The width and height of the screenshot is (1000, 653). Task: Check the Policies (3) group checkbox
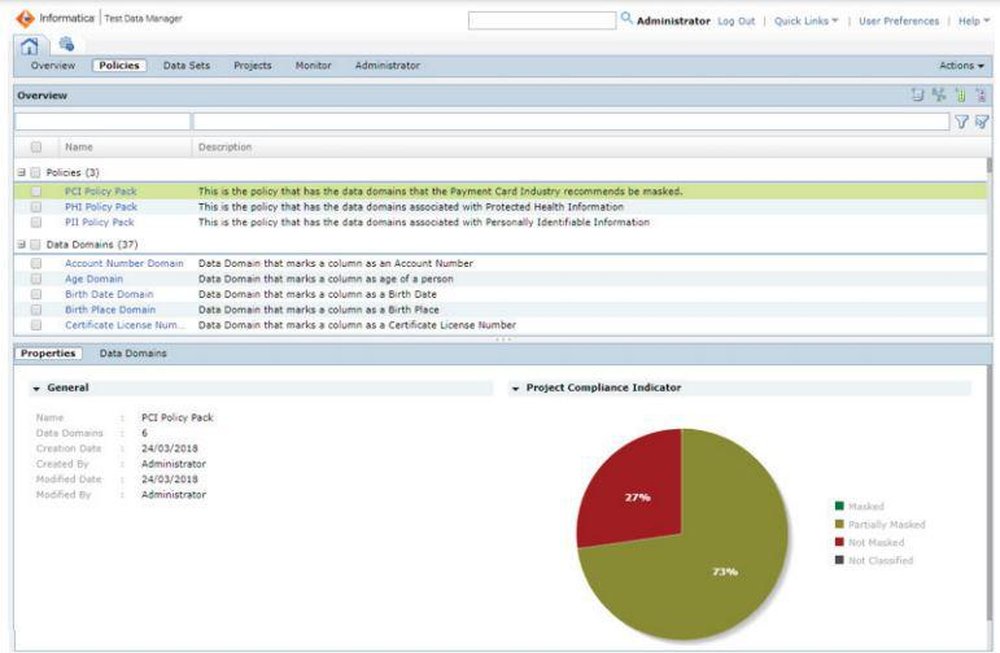pos(35,172)
